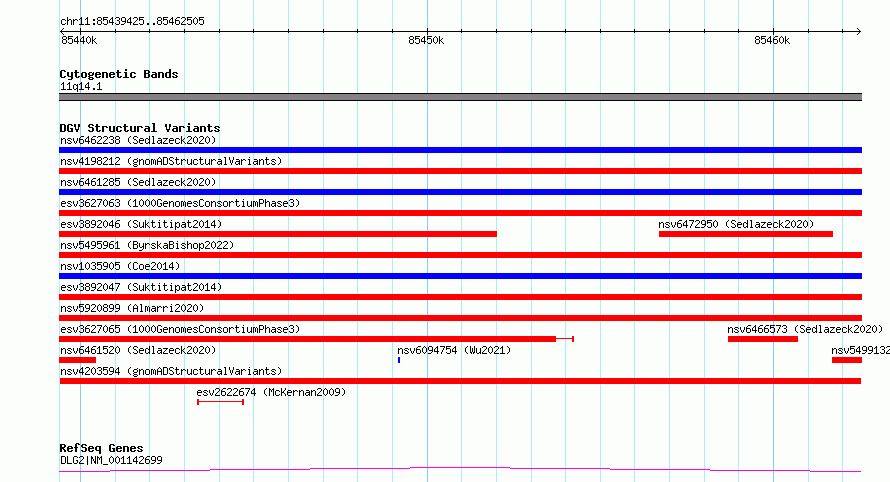Viewport: 890px width, 482px height.
Task: Open esv2622674 (McKernan2009) label
Action: [x=271, y=392]
